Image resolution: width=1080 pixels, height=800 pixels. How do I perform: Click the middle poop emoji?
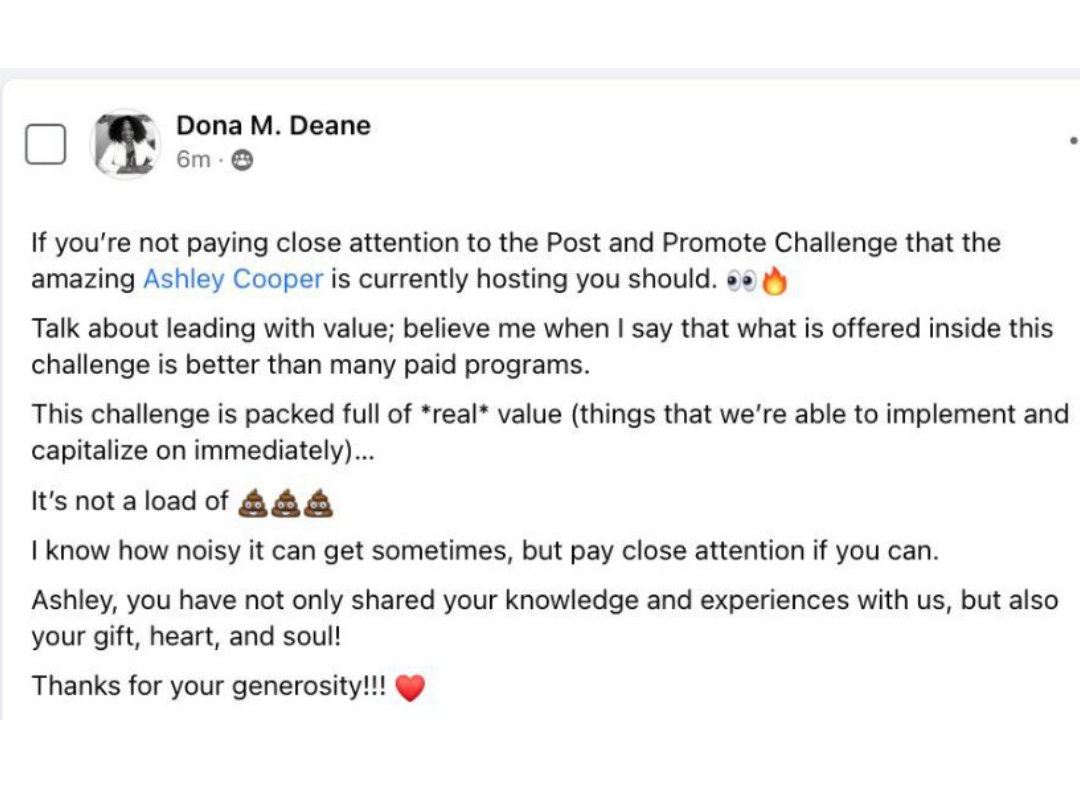[x=286, y=503]
